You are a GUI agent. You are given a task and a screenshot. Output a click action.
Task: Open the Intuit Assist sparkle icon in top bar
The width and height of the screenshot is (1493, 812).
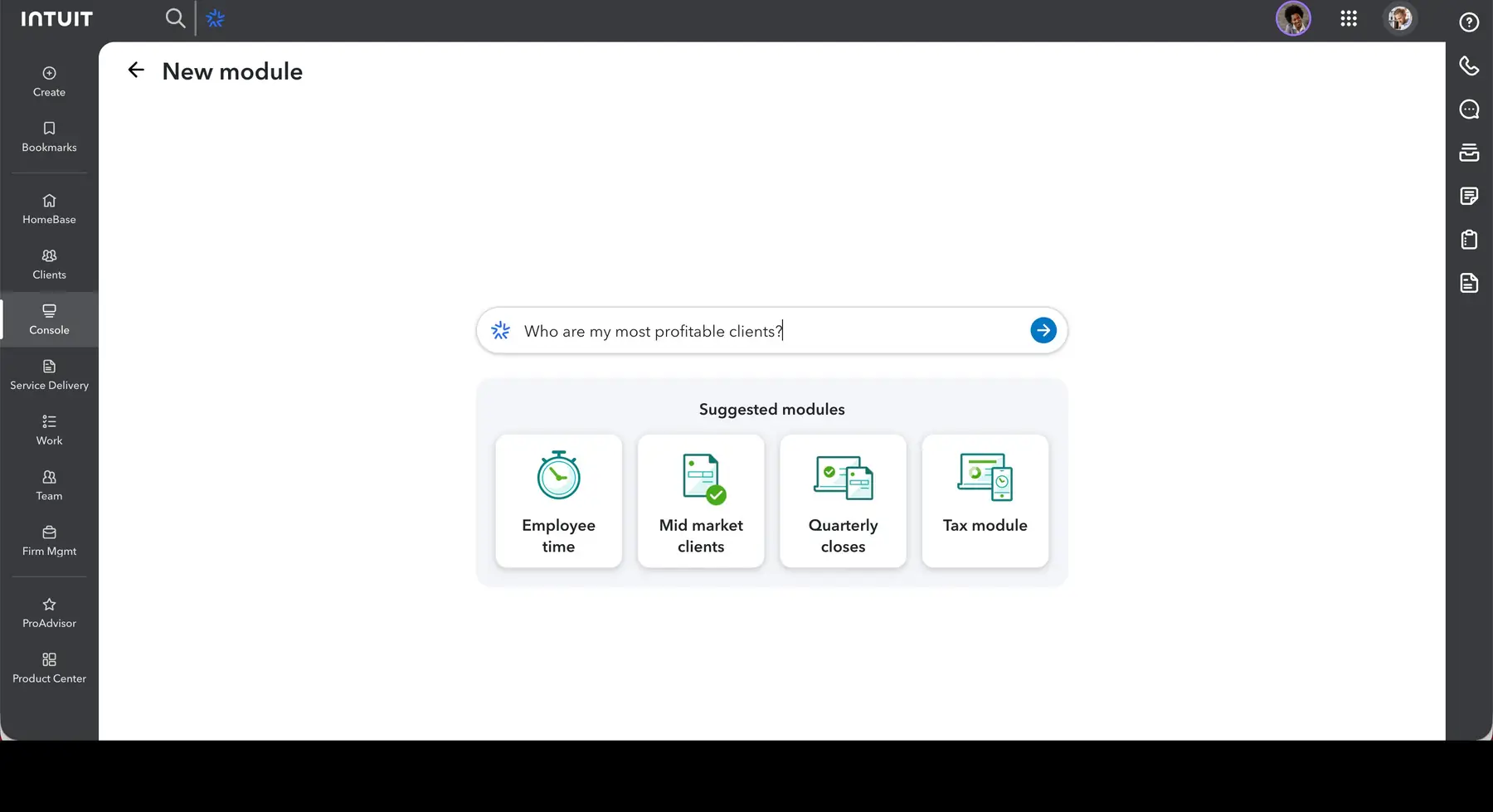coord(216,18)
